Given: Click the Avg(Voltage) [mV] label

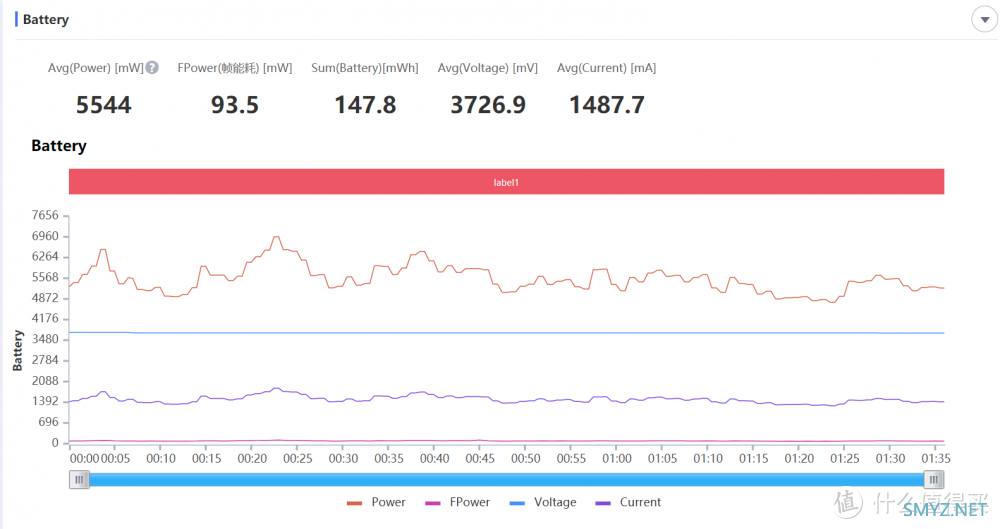Looking at the screenshot, I should (x=488, y=68).
